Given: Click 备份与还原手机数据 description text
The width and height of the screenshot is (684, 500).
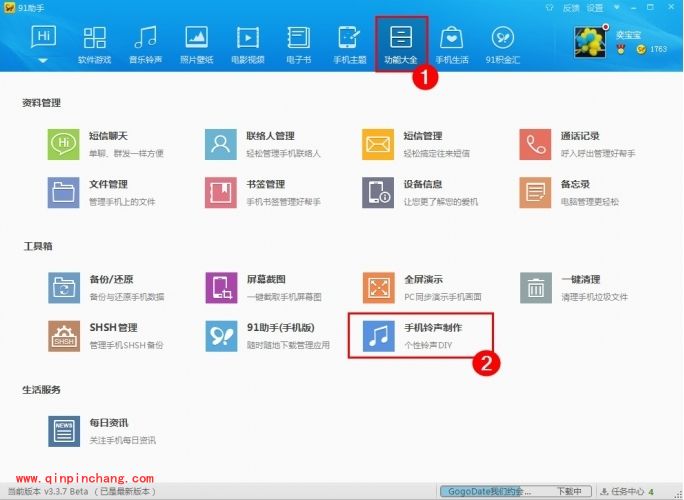Looking at the screenshot, I should click(127, 297).
